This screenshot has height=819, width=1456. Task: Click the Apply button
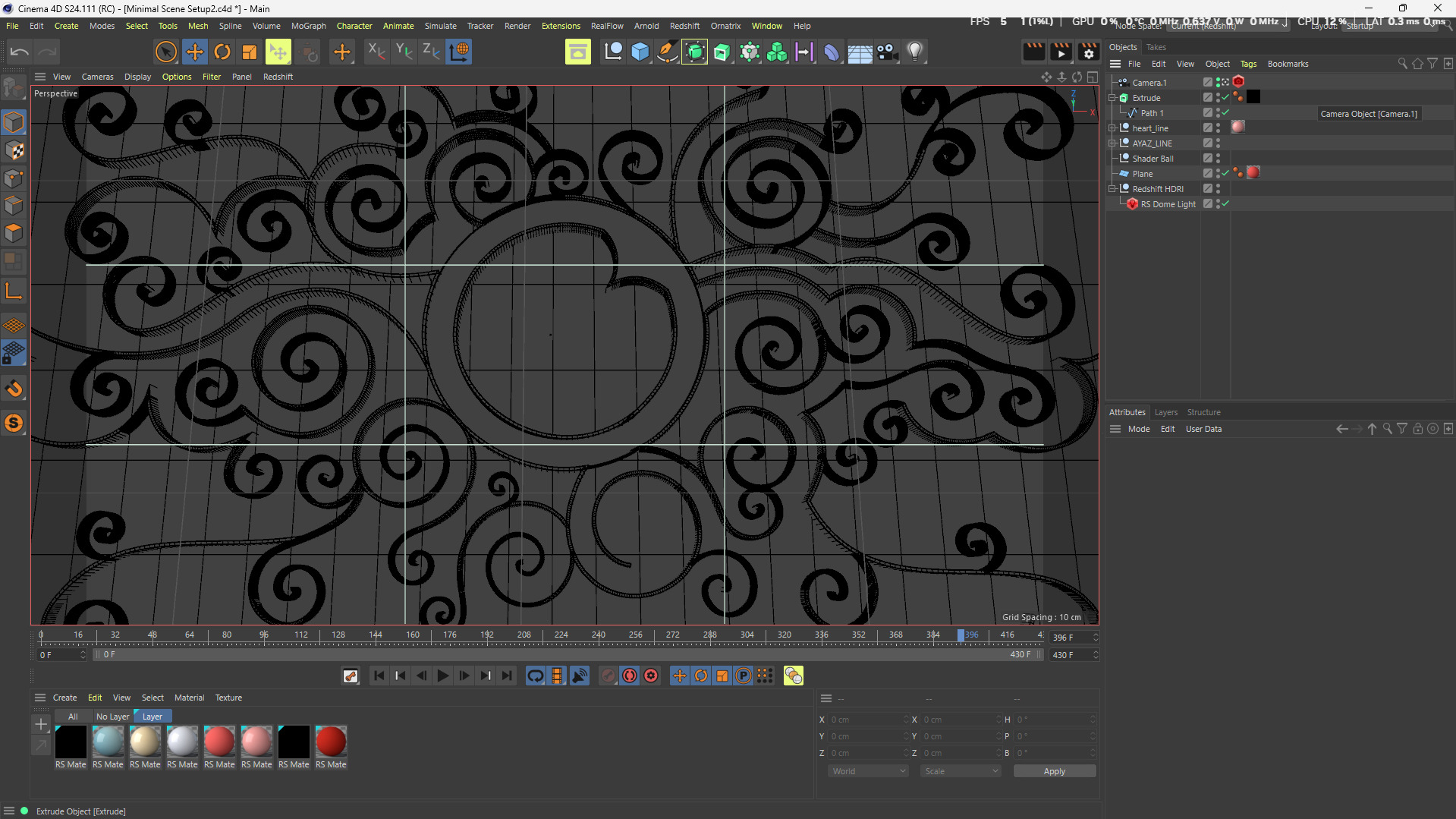(1054, 771)
